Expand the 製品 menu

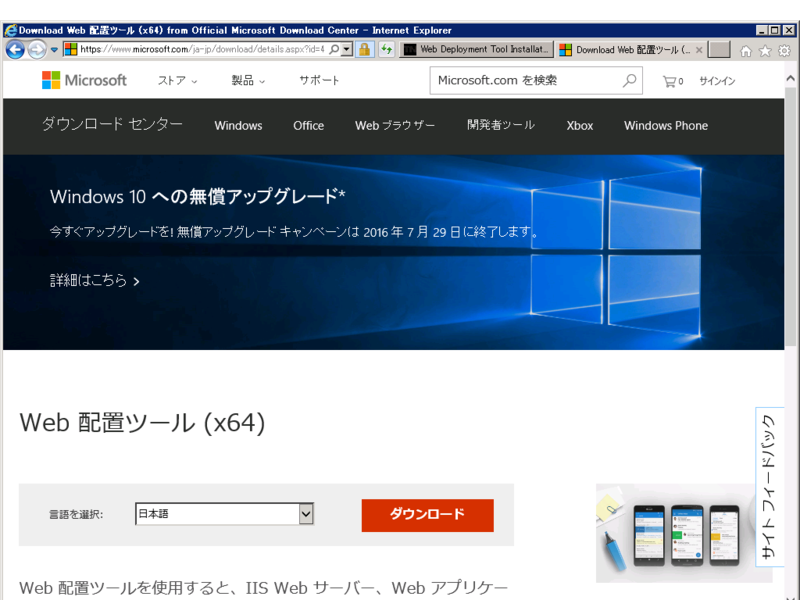pos(248,81)
